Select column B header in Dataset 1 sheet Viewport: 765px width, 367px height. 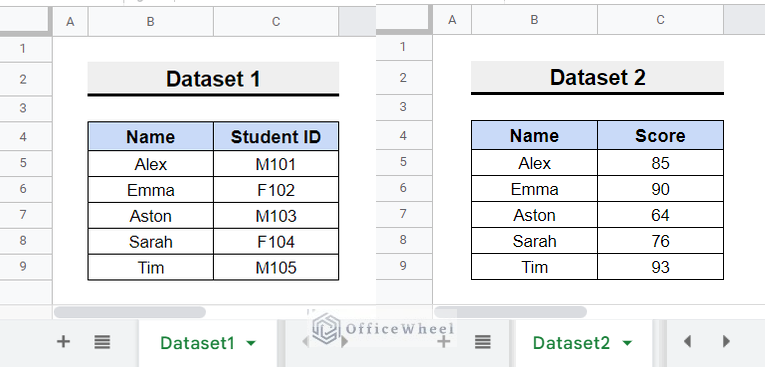150,21
